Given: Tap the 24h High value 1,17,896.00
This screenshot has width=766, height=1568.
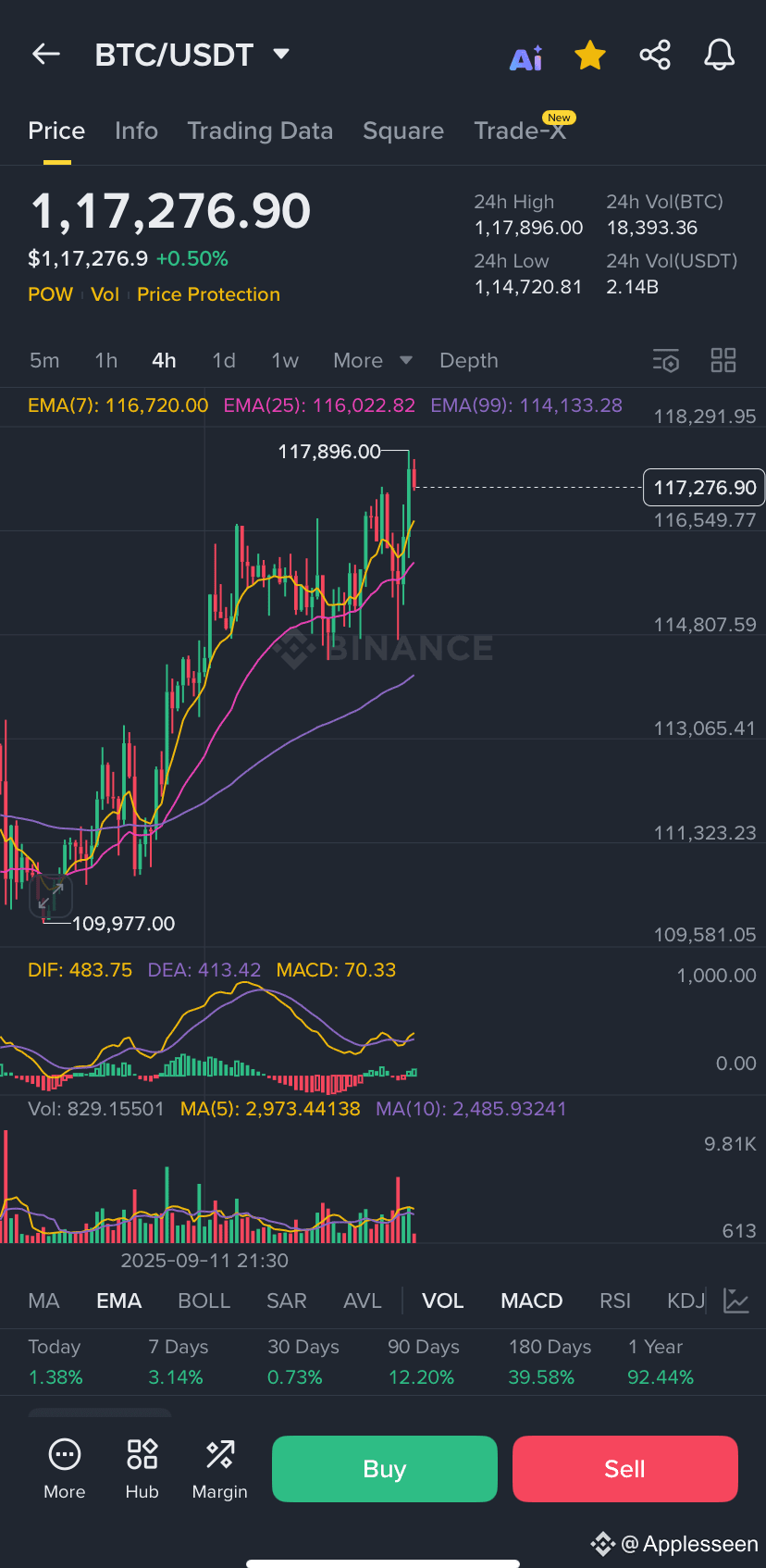Looking at the screenshot, I should (x=528, y=228).
